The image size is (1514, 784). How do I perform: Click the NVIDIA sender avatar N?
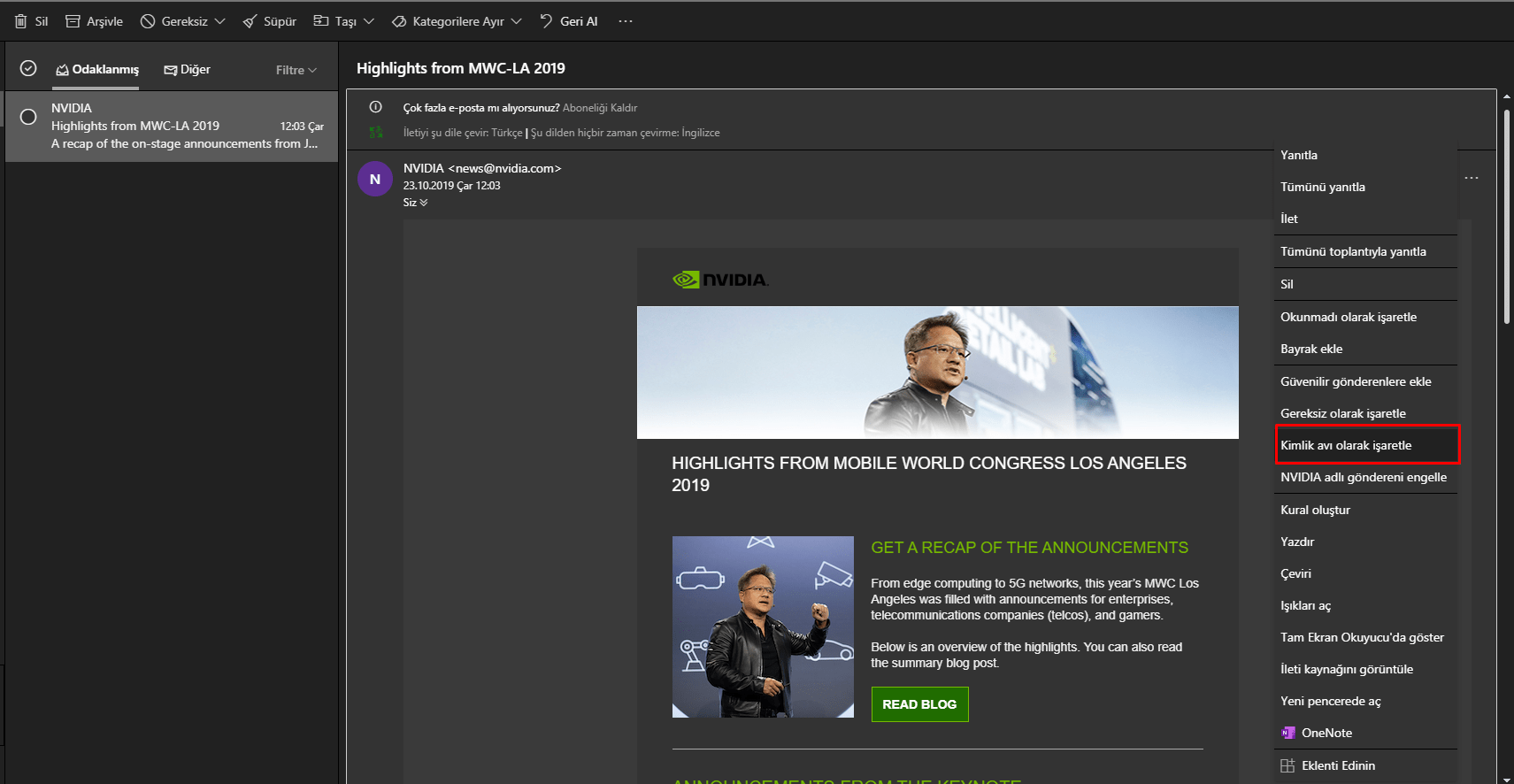375,179
